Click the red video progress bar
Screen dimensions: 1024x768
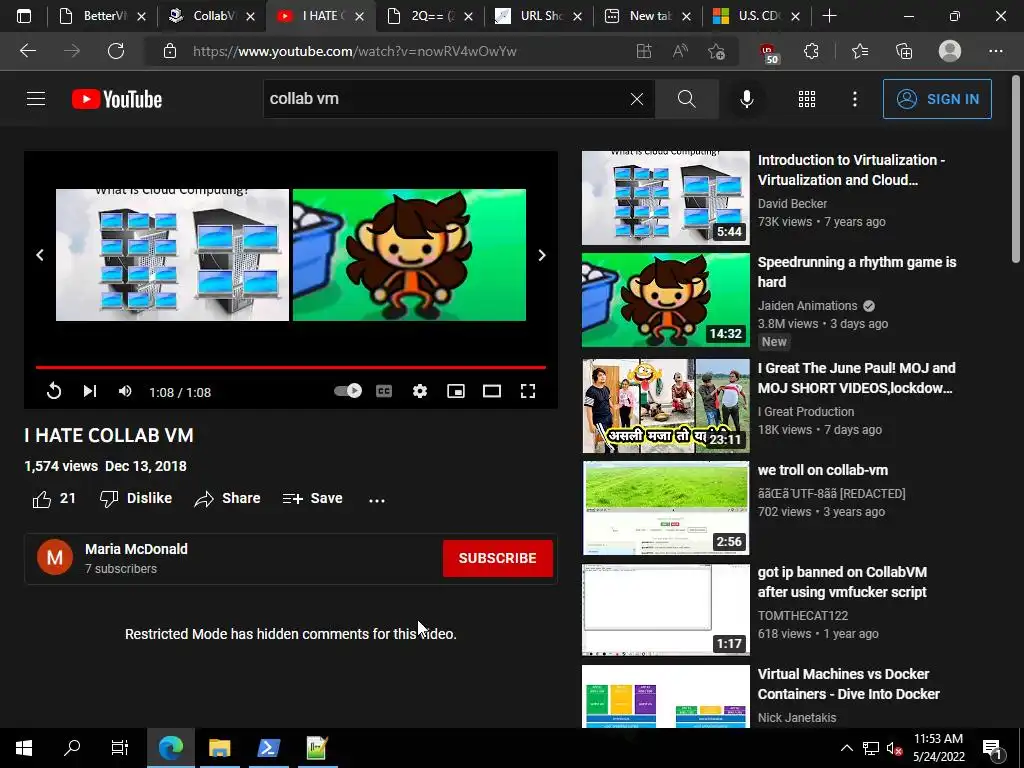(x=291, y=368)
